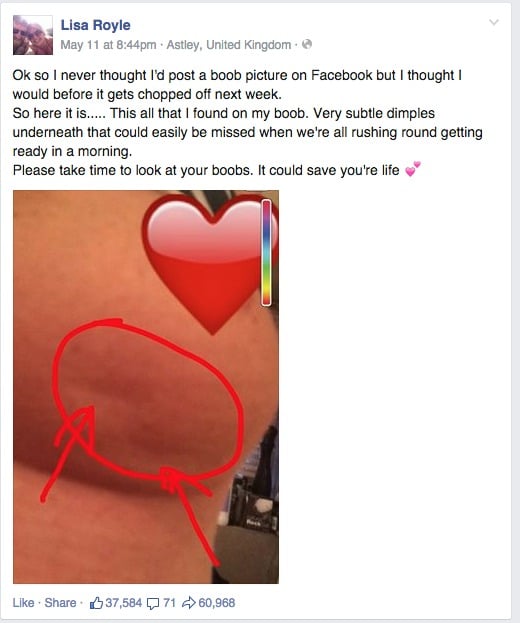Viewport: 520px width, 623px height.
Task: Open Lisa Royle's profile picture
Action: coord(33,35)
